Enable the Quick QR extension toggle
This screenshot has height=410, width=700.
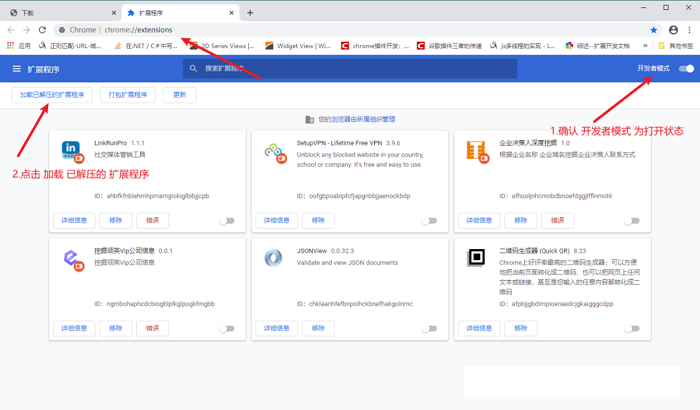632,329
